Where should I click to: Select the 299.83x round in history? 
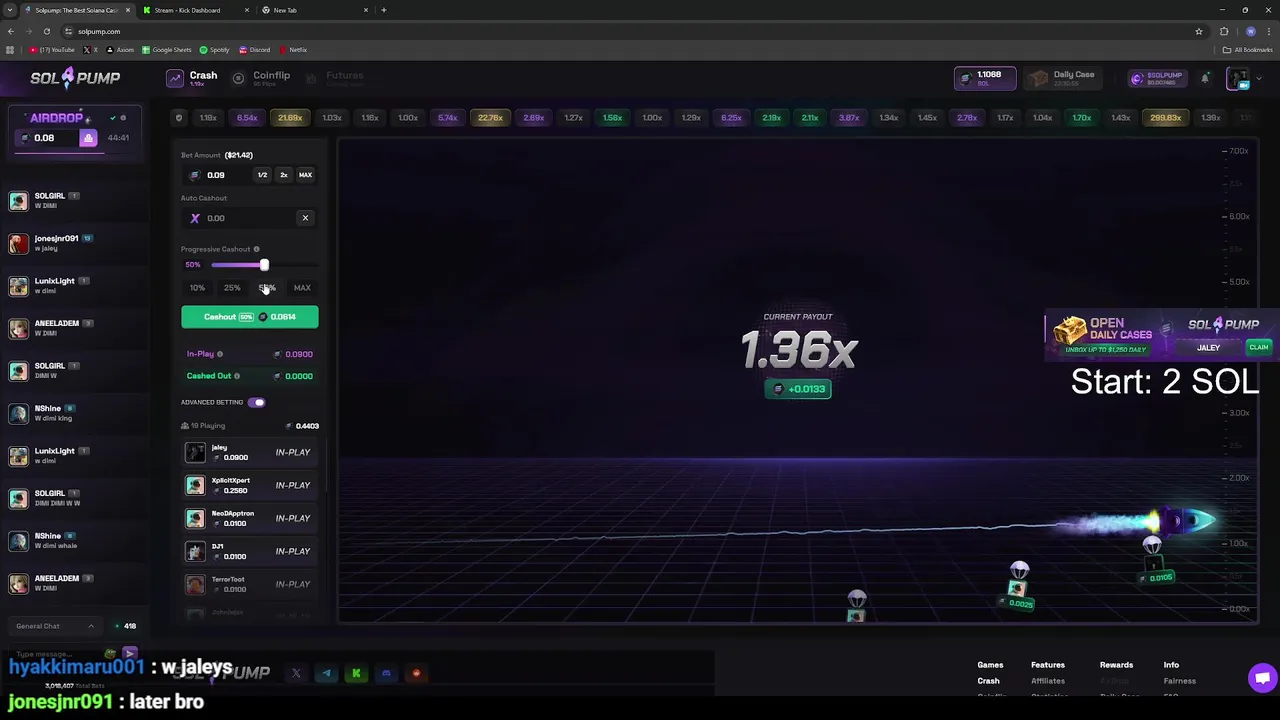tap(1166, 118)
